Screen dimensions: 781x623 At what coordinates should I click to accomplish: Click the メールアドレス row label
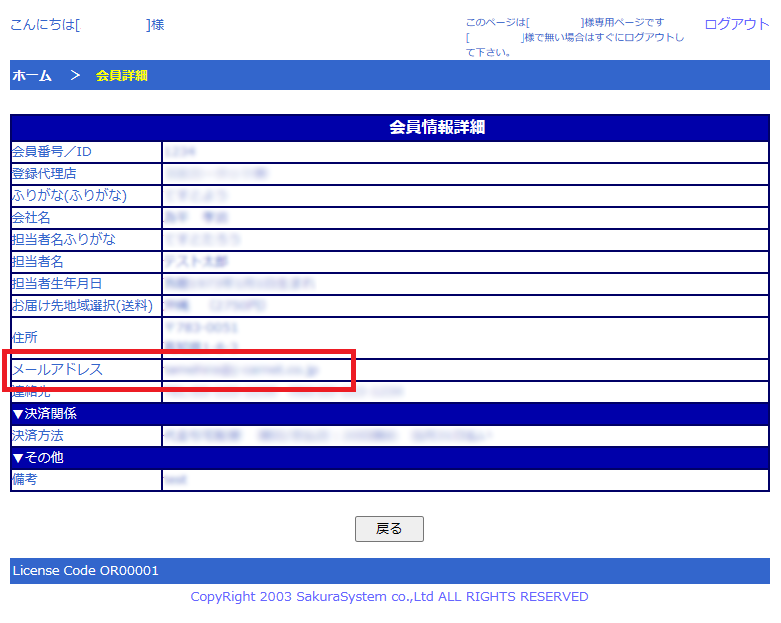57,370
